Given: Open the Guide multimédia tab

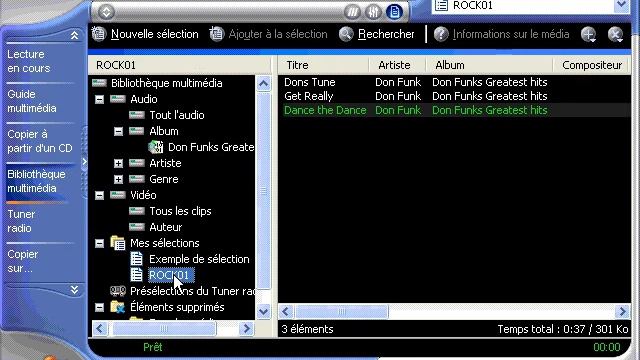Looking at the screenshot, I should [x=32, y=101].
